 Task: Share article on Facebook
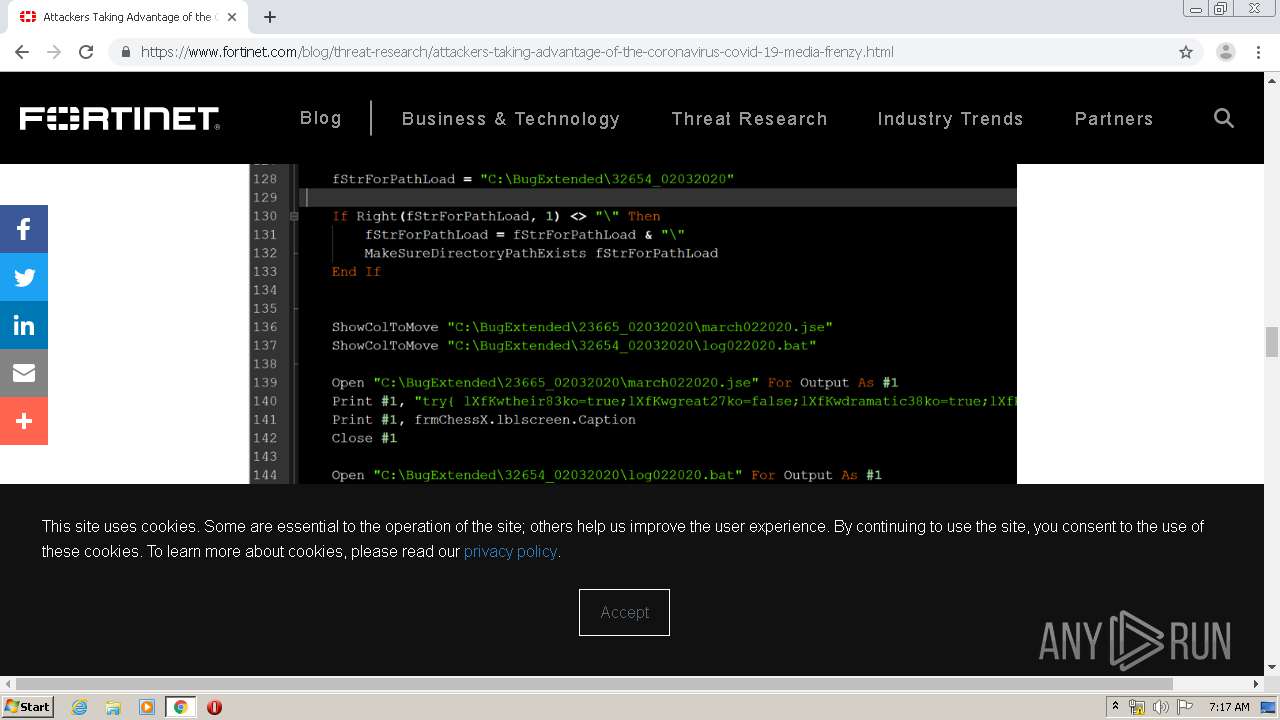tap(24, 229)
